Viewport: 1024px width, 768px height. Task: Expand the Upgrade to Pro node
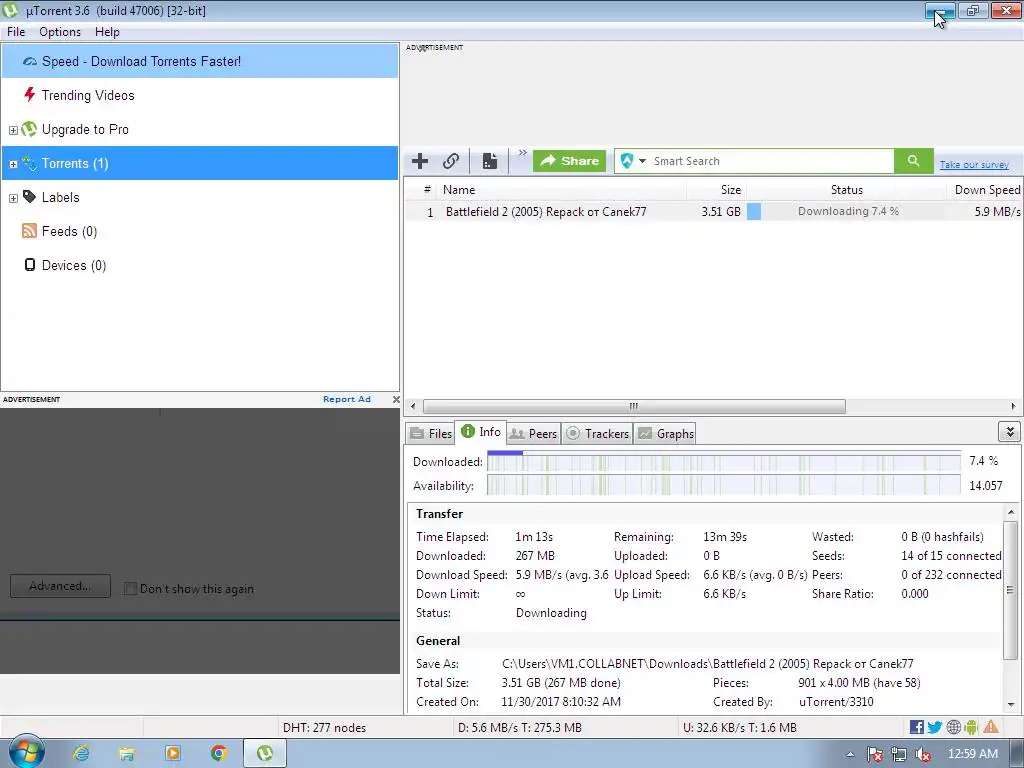click(13, 130)
